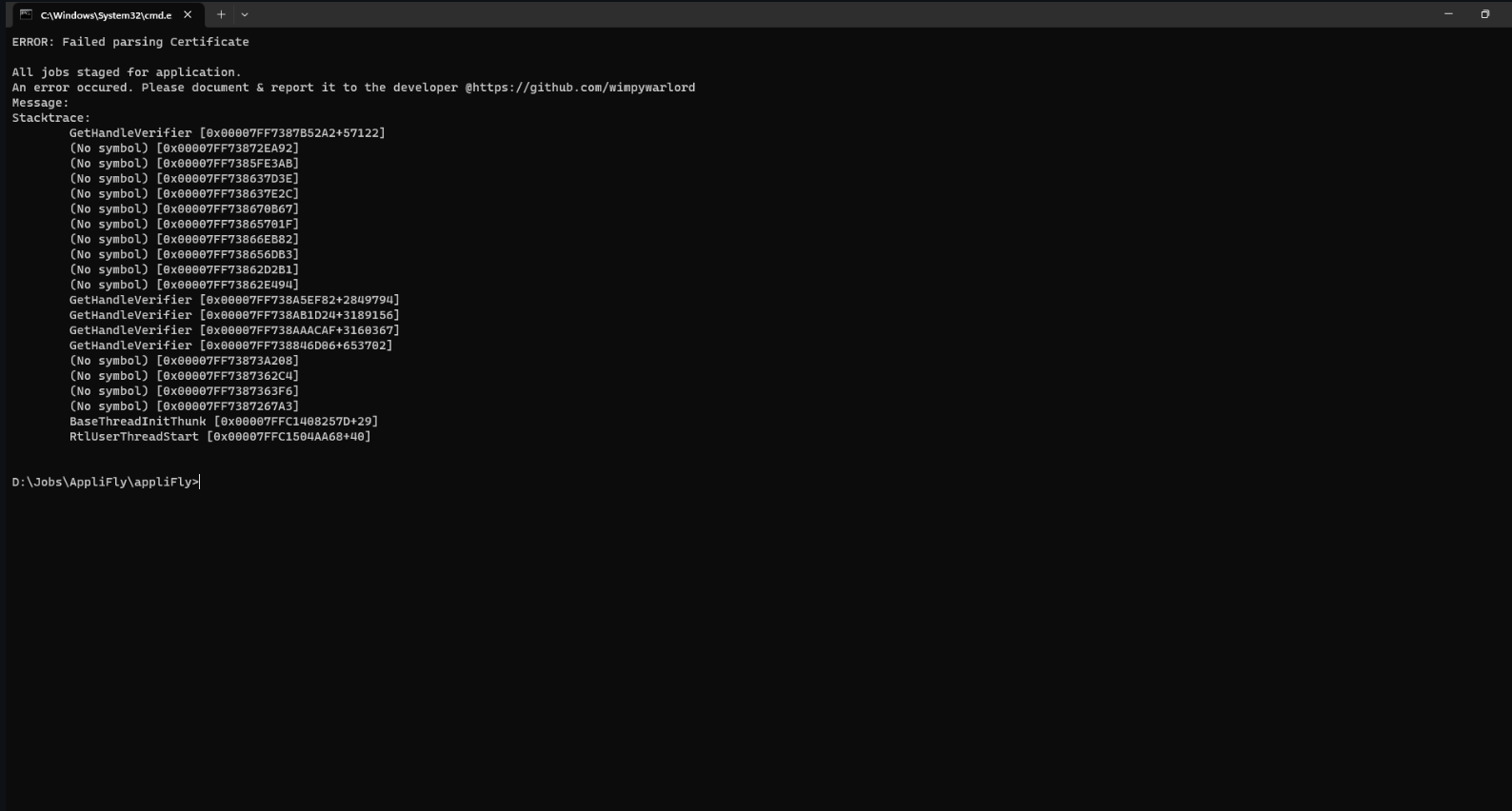Click the GetHandleVerifier +2849794 line
1512x811 pixels.
(x=234, y=300)
